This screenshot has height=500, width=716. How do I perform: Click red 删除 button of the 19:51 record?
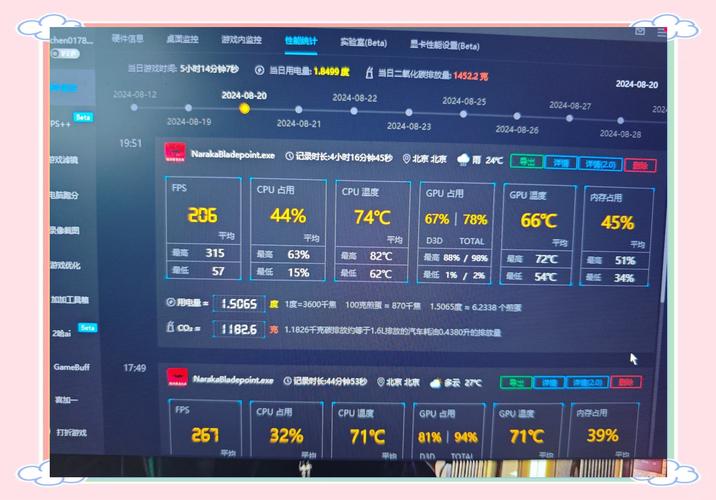[x=640, y=165]
